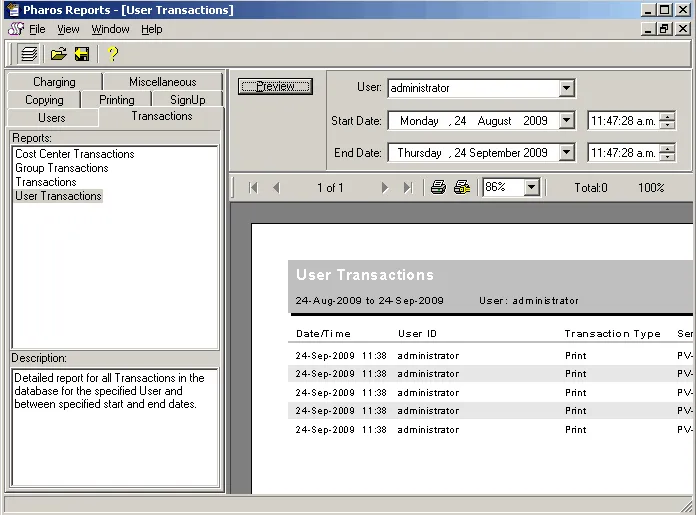Open the Help menu

(x=151, y=29)
